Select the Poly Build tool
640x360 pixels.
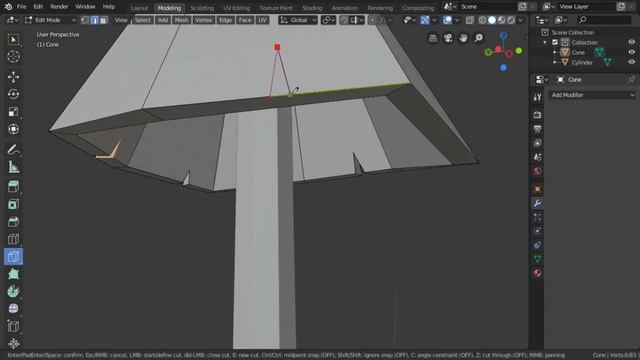pos(13,274)
